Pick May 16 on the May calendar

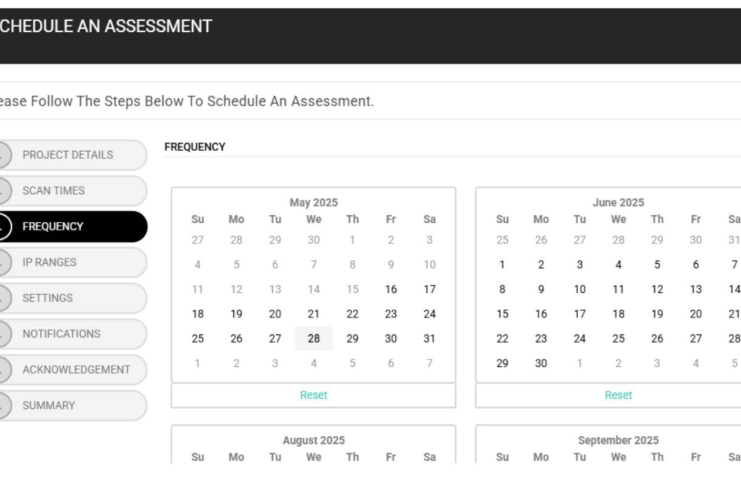tap(391, 289)
